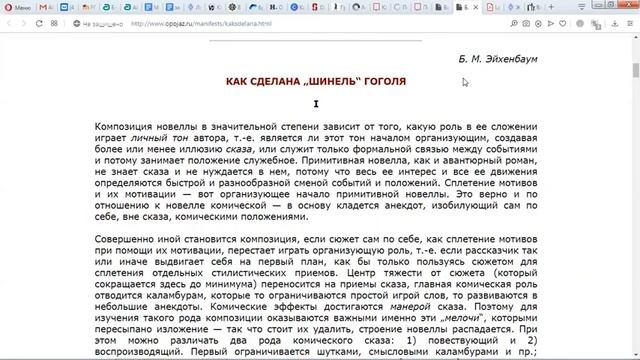640x360 pixels.
Task: Go back to previous page
Action: [x=9, y=24]
